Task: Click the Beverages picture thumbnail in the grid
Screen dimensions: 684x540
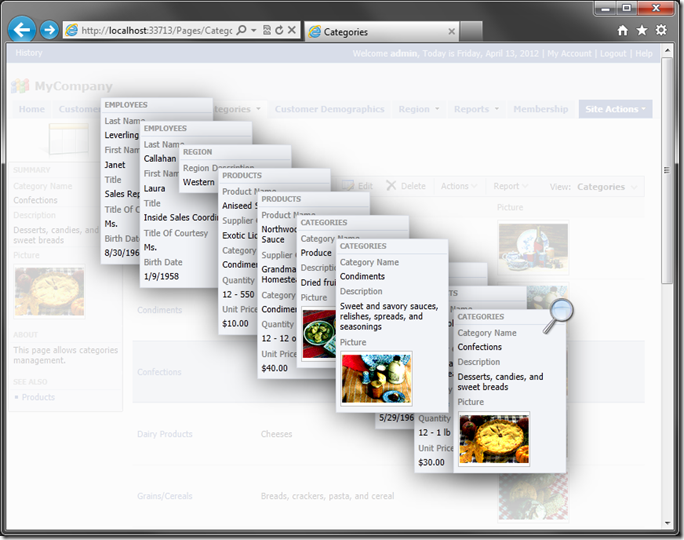Action: pos(533,247)
